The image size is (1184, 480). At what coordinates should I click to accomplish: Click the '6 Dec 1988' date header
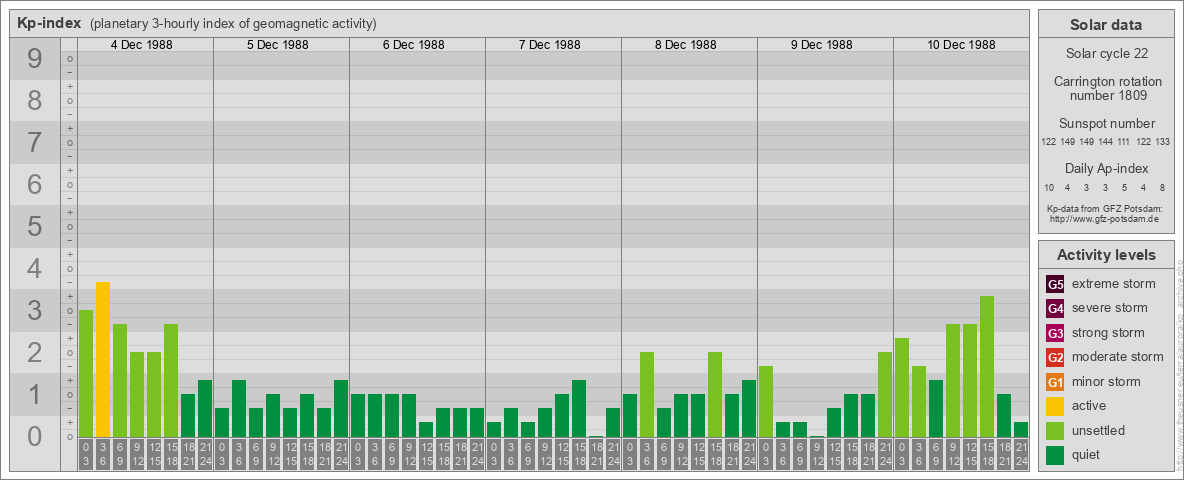[x=414, y=45]
